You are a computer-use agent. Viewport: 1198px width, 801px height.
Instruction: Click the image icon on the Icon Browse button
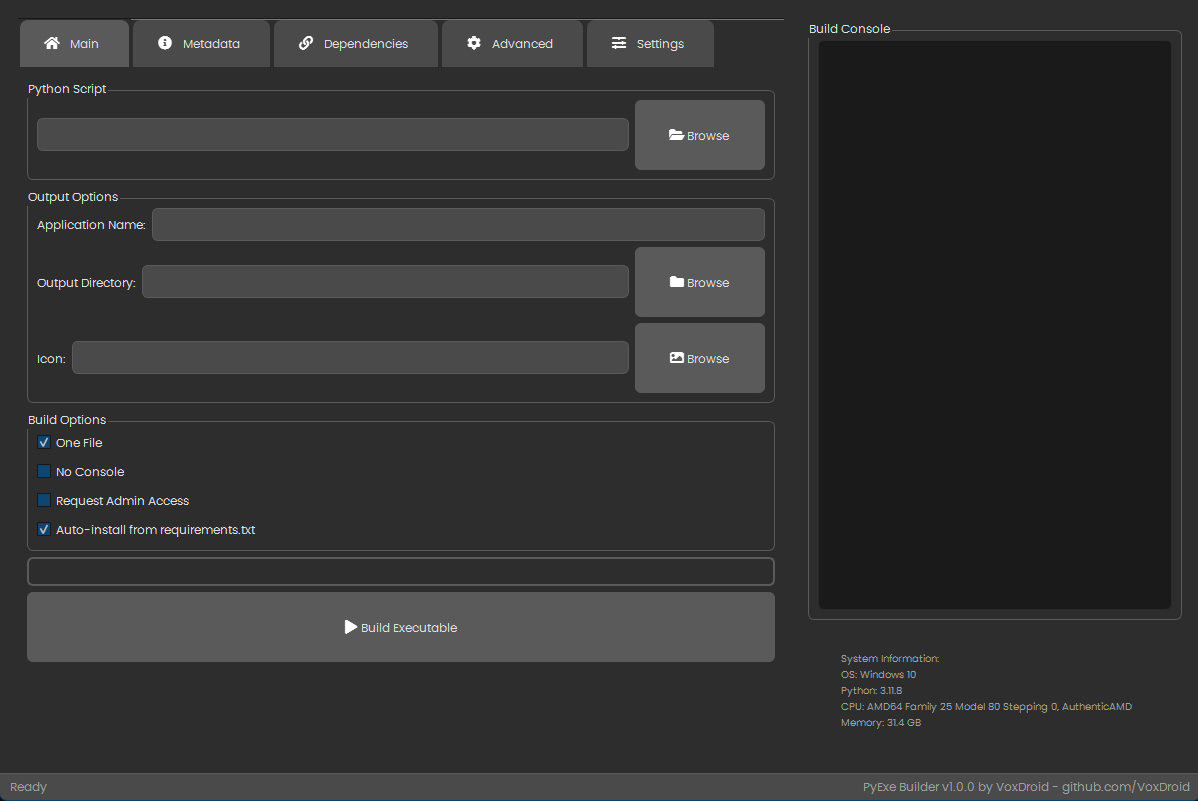(678, 358)
